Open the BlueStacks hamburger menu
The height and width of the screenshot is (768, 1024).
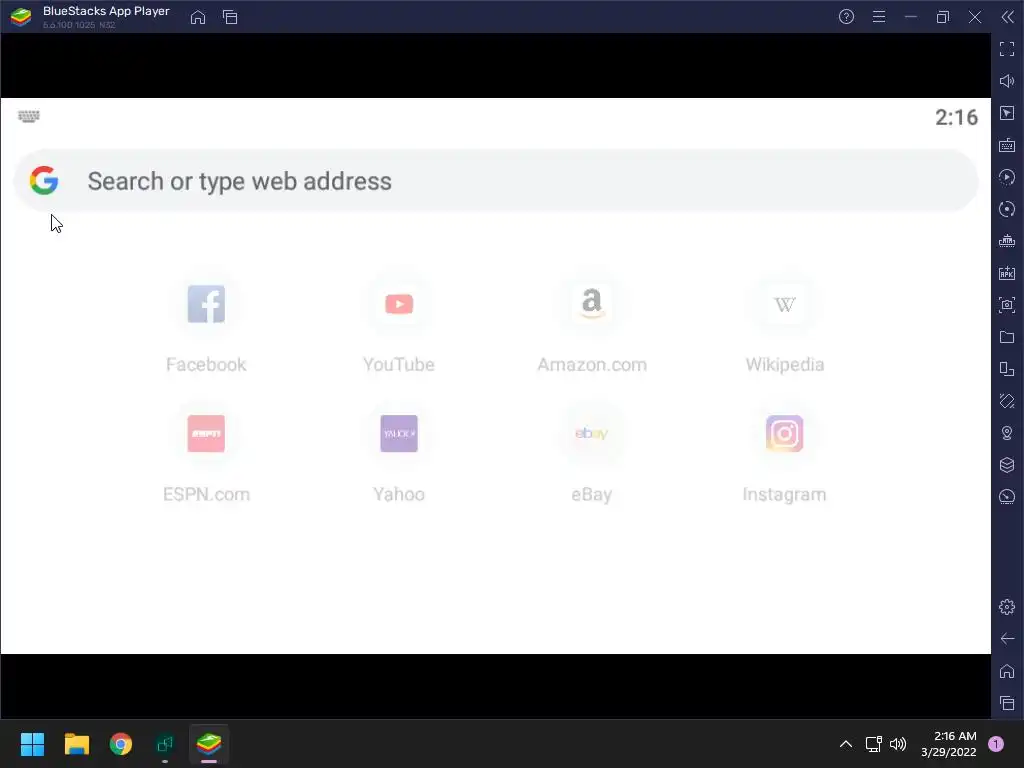coord(879,17)
